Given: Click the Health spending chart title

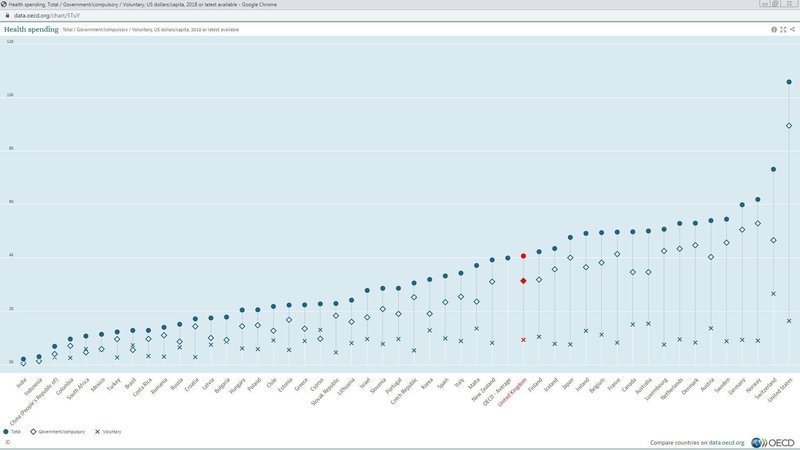Looking at the screenshot, I should pyautogui.click(x=30, y=30).
